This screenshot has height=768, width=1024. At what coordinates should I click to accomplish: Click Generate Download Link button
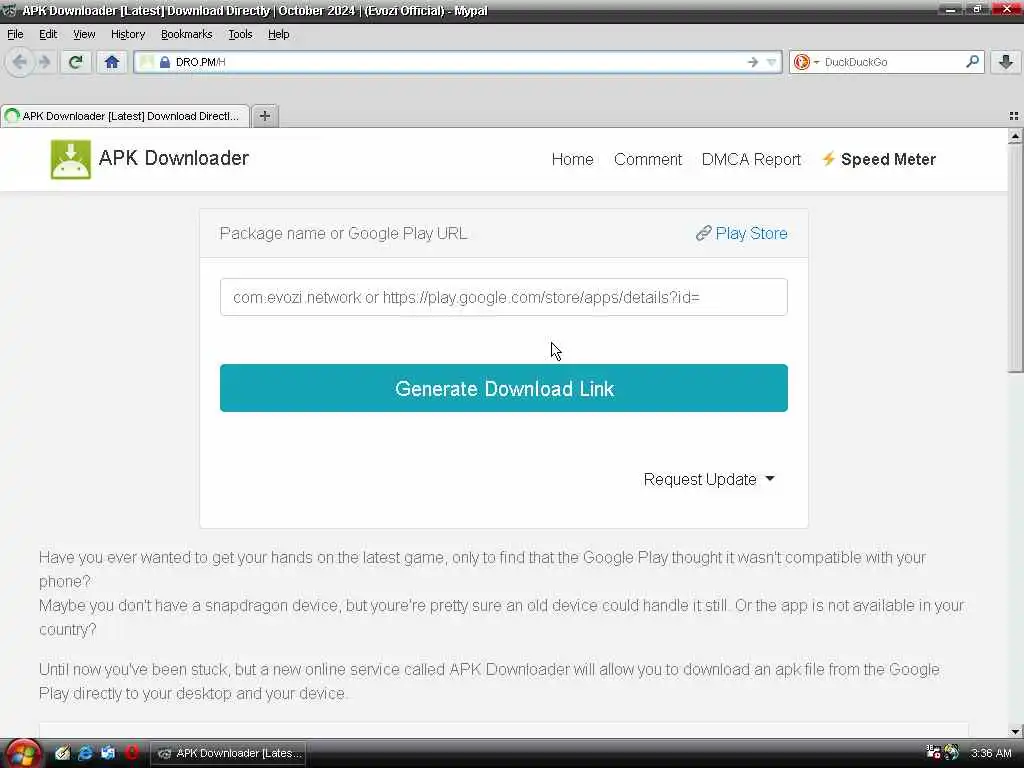[x=504, y=388]
